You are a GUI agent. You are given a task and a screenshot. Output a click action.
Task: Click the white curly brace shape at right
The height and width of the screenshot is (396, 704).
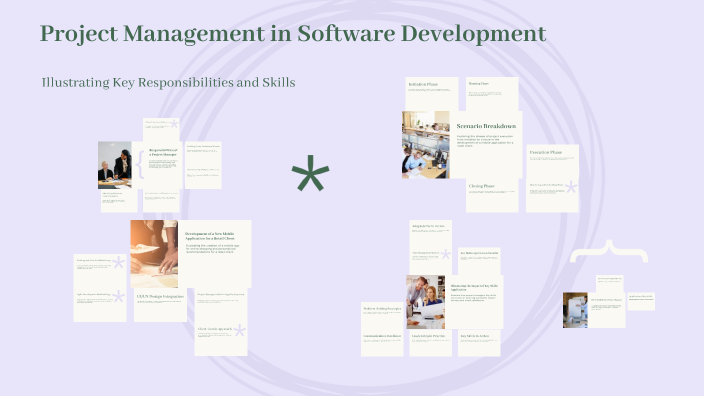(x=609, y=251)
